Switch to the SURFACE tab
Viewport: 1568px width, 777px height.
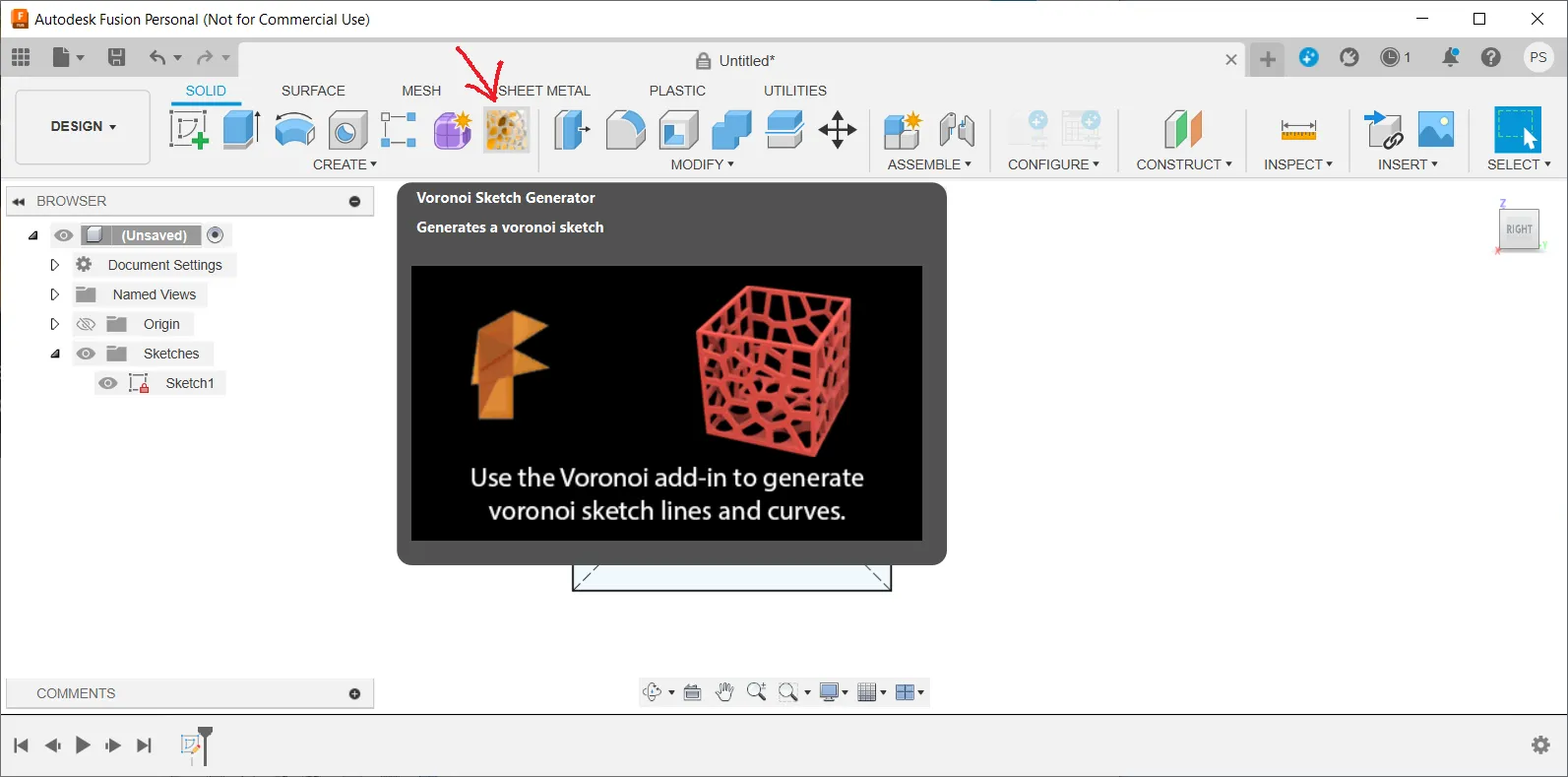(313, 91)
